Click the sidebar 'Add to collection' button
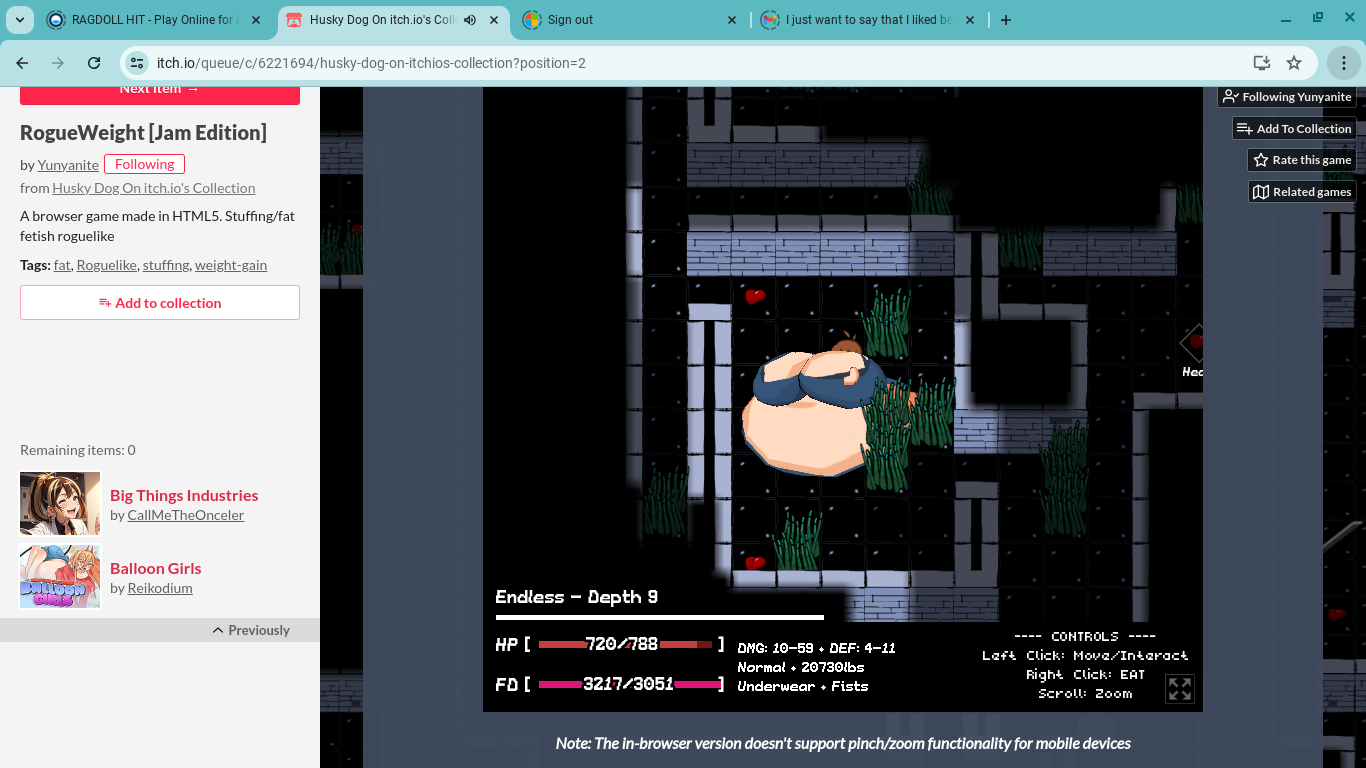Viewport: 1366px width, 768px height. [x=160, y=303]
